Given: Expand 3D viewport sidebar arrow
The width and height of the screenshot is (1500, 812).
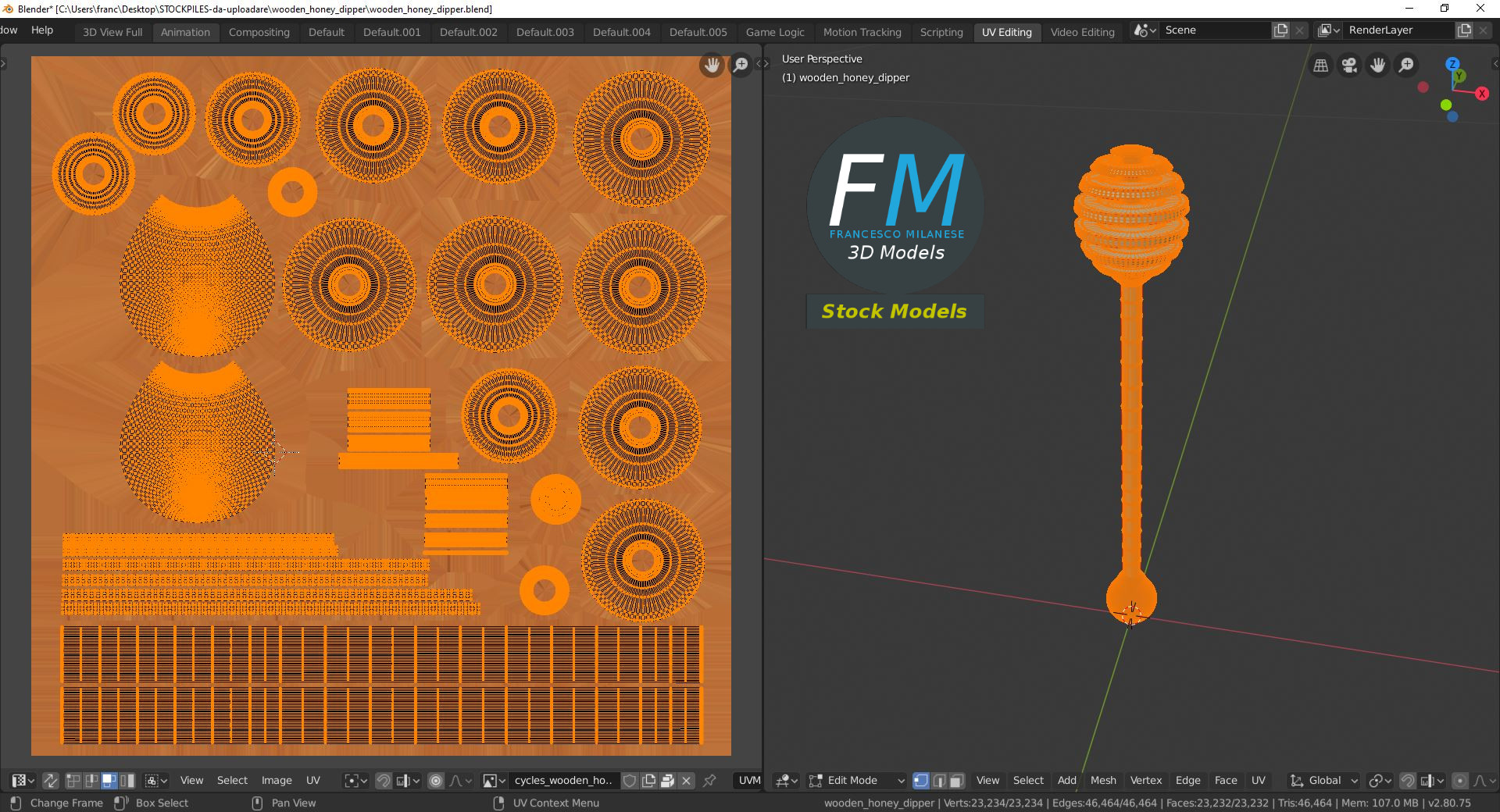Looking at the screenshot, I should pos(1495,64).
